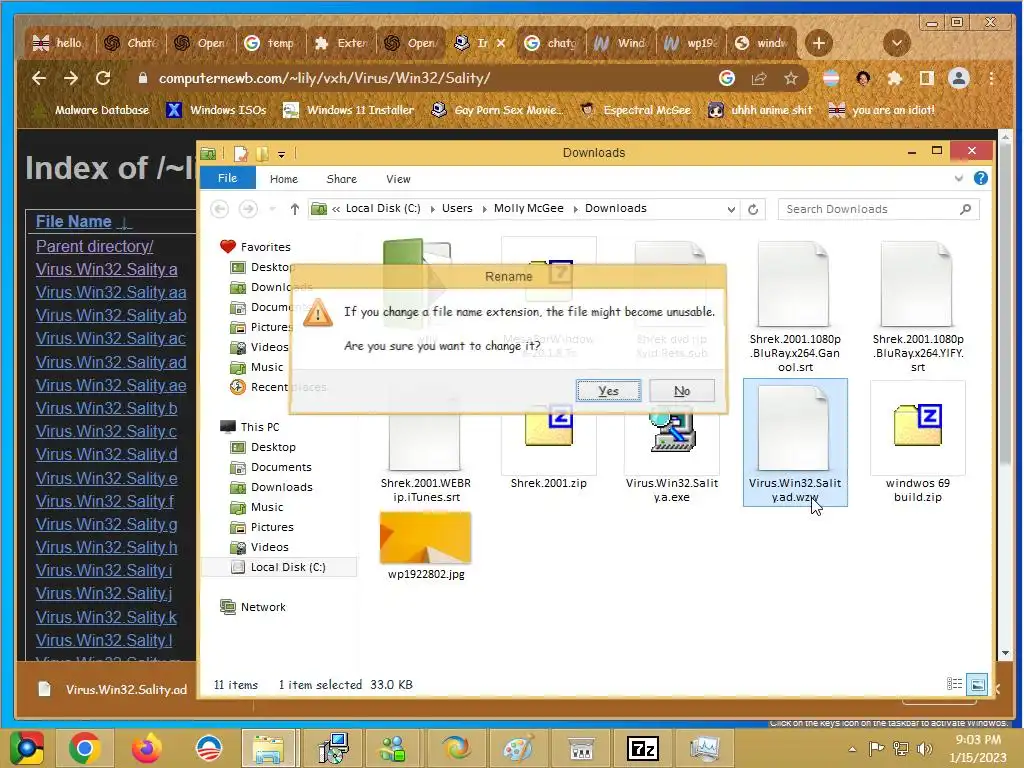Open the File tab in Explorer
The image size is (1024, 768).
[x=227, y=178]
